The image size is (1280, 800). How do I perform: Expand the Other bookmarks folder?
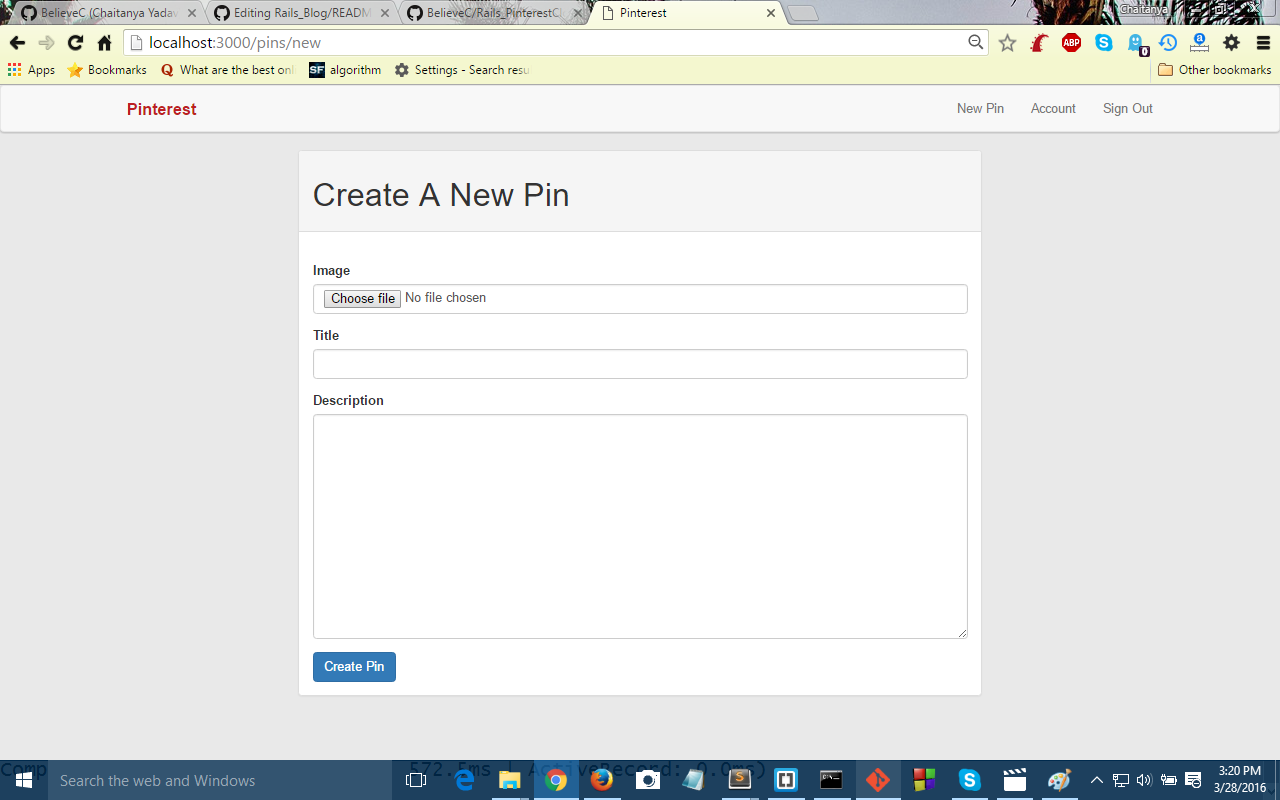(1214, 70)
